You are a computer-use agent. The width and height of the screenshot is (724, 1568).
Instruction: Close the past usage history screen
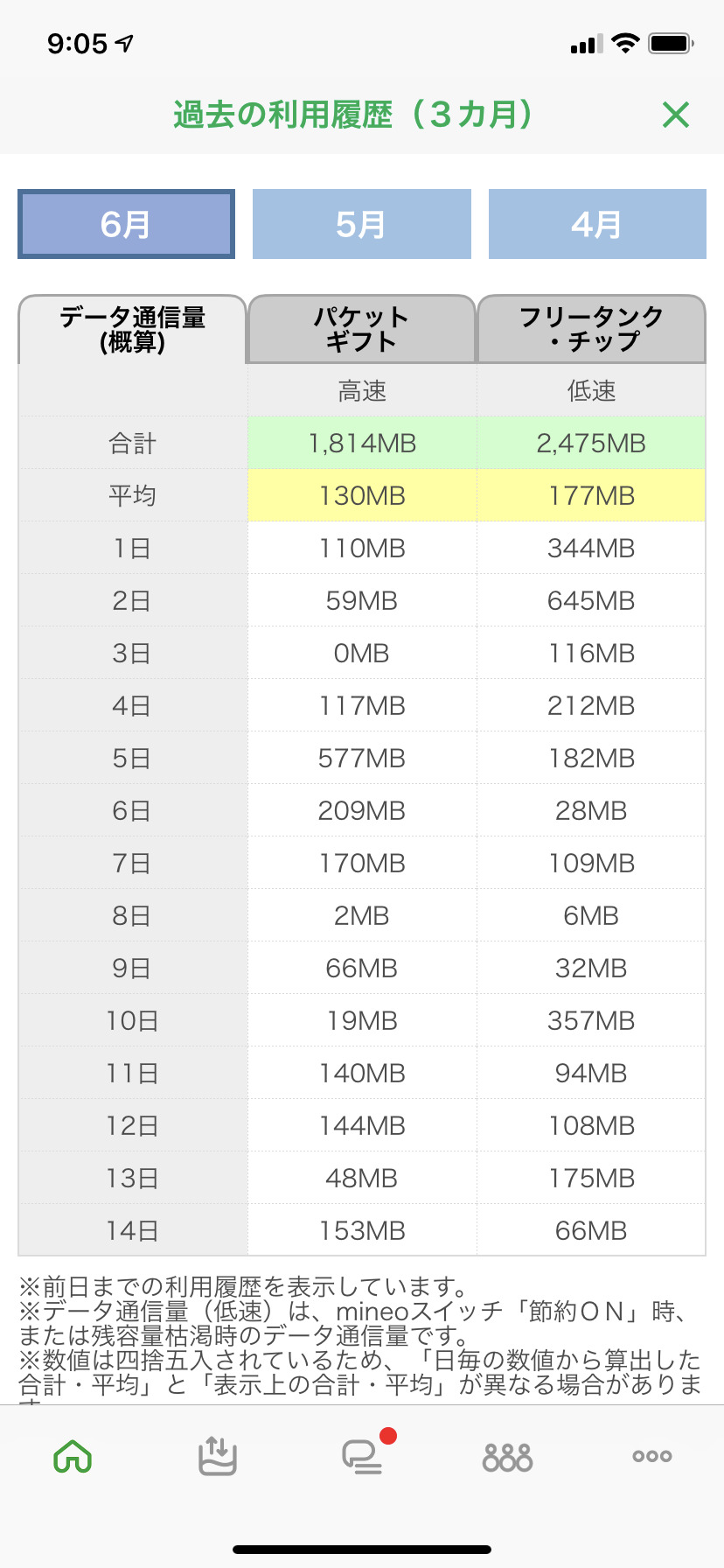[676, 115]
